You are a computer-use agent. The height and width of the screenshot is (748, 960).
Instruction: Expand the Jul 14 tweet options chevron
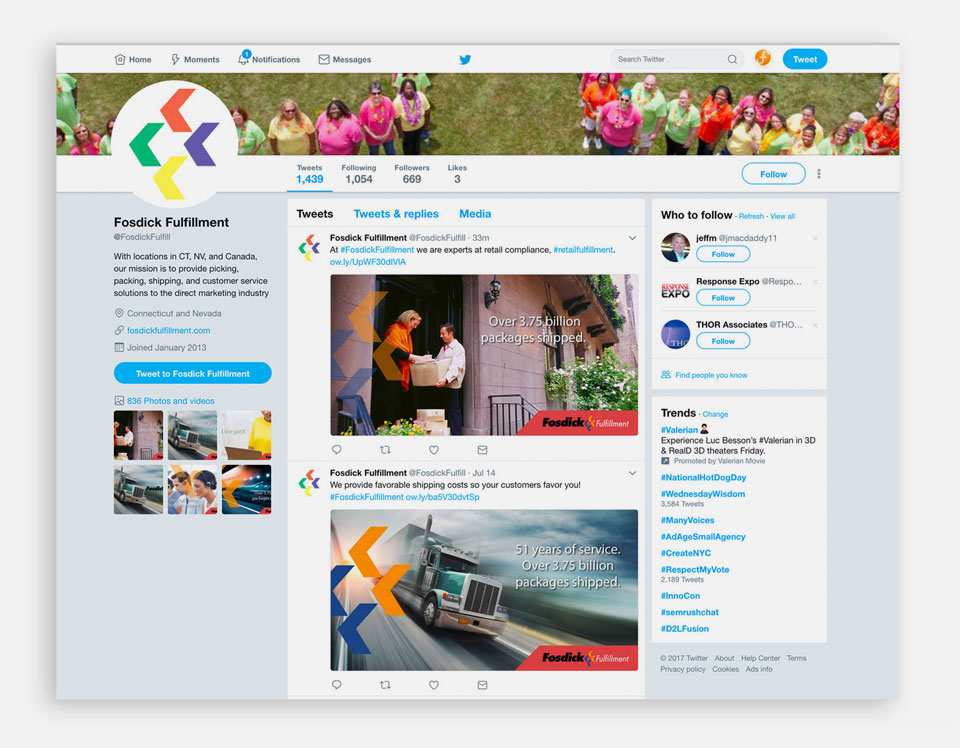pyautogui.click(x=632, y=473)
